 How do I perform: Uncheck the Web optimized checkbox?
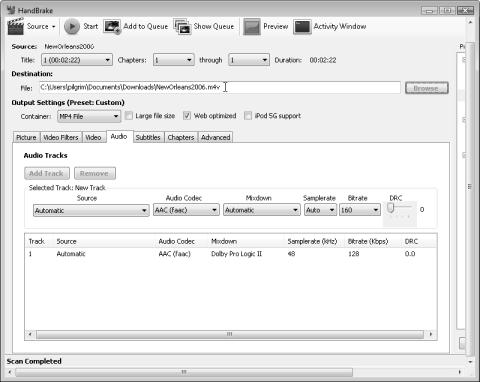(187, 116)
